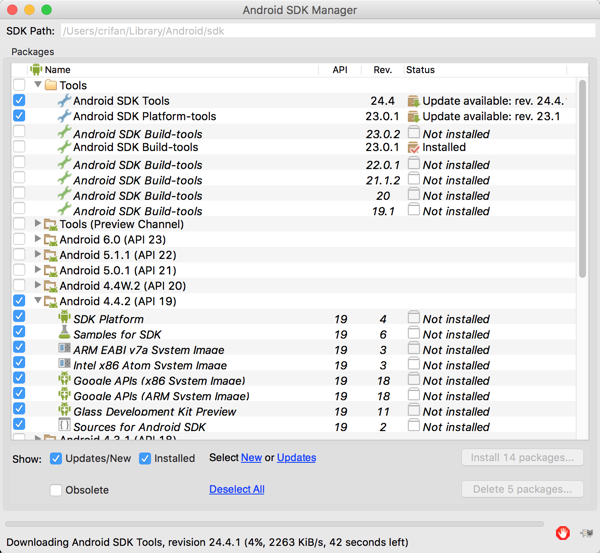Click the Android icon beside SDK Platform
Viewport: 600px width, 553px height.
pos(65,319)
